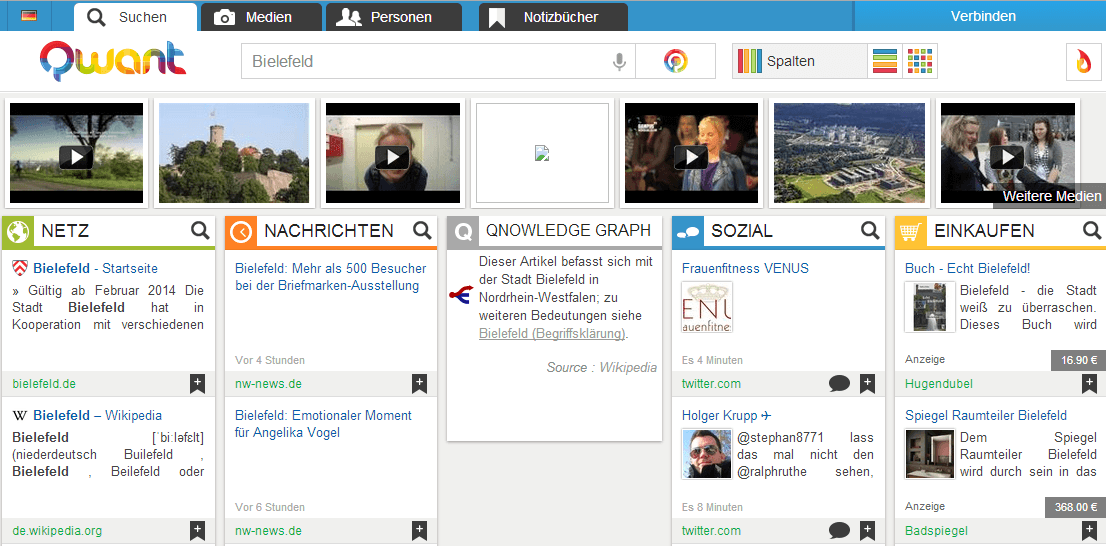Open the aerial campus photo thumbnail
Image resolution: width=1106 pixels, height=546 pixels.
coord(849,153)
